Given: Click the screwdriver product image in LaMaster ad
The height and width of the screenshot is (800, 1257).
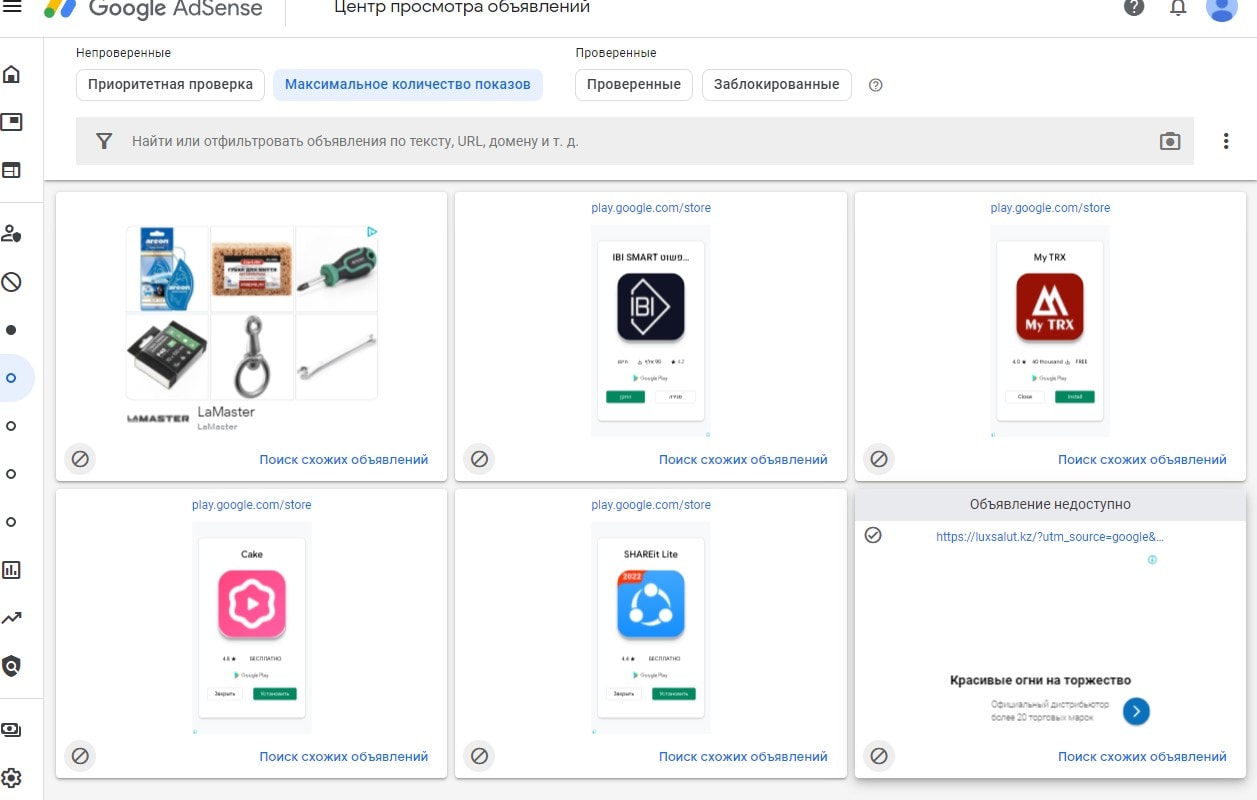Looking at the screenshot, I should [336, 269].
